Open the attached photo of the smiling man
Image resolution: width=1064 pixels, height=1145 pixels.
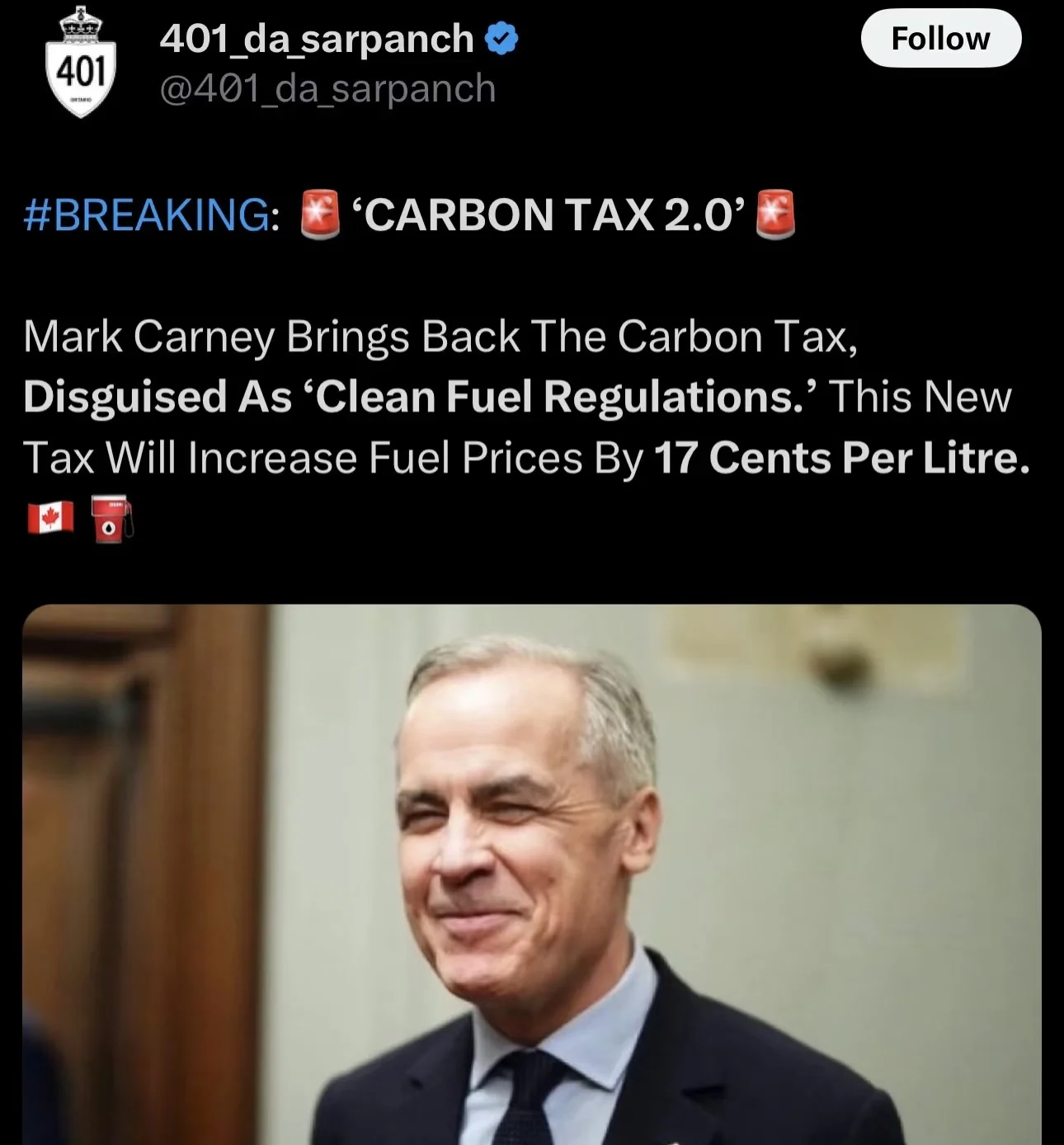532,874
